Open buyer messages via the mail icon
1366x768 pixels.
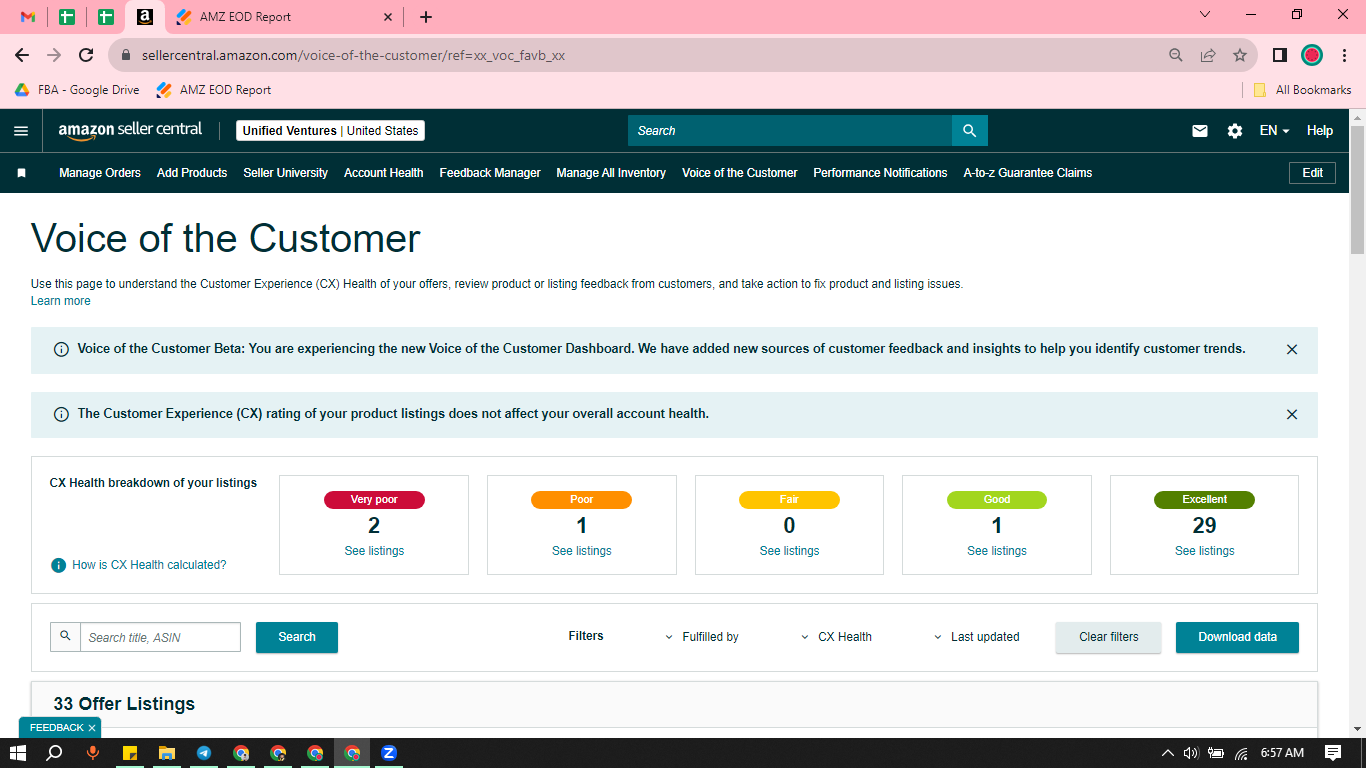pyautogui.click(x=1200, y=131)
